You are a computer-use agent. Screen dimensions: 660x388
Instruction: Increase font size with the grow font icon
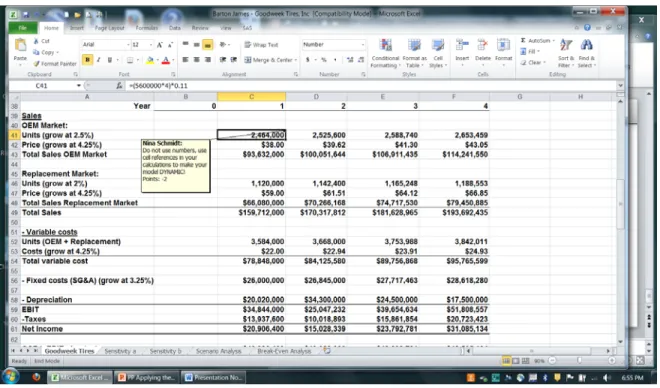(160, 45)
